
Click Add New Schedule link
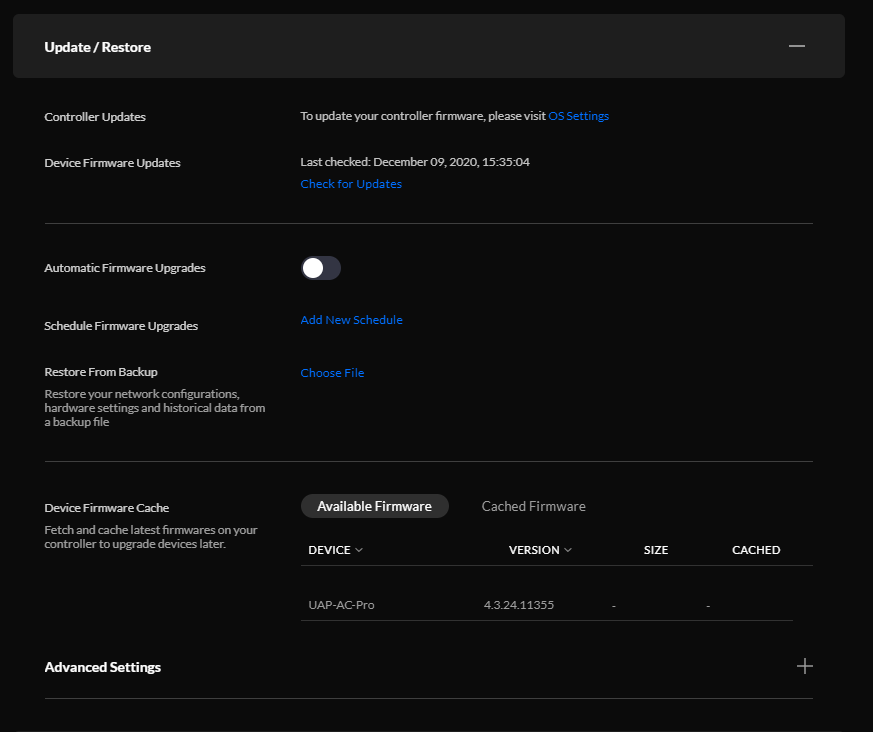[351, 320]
